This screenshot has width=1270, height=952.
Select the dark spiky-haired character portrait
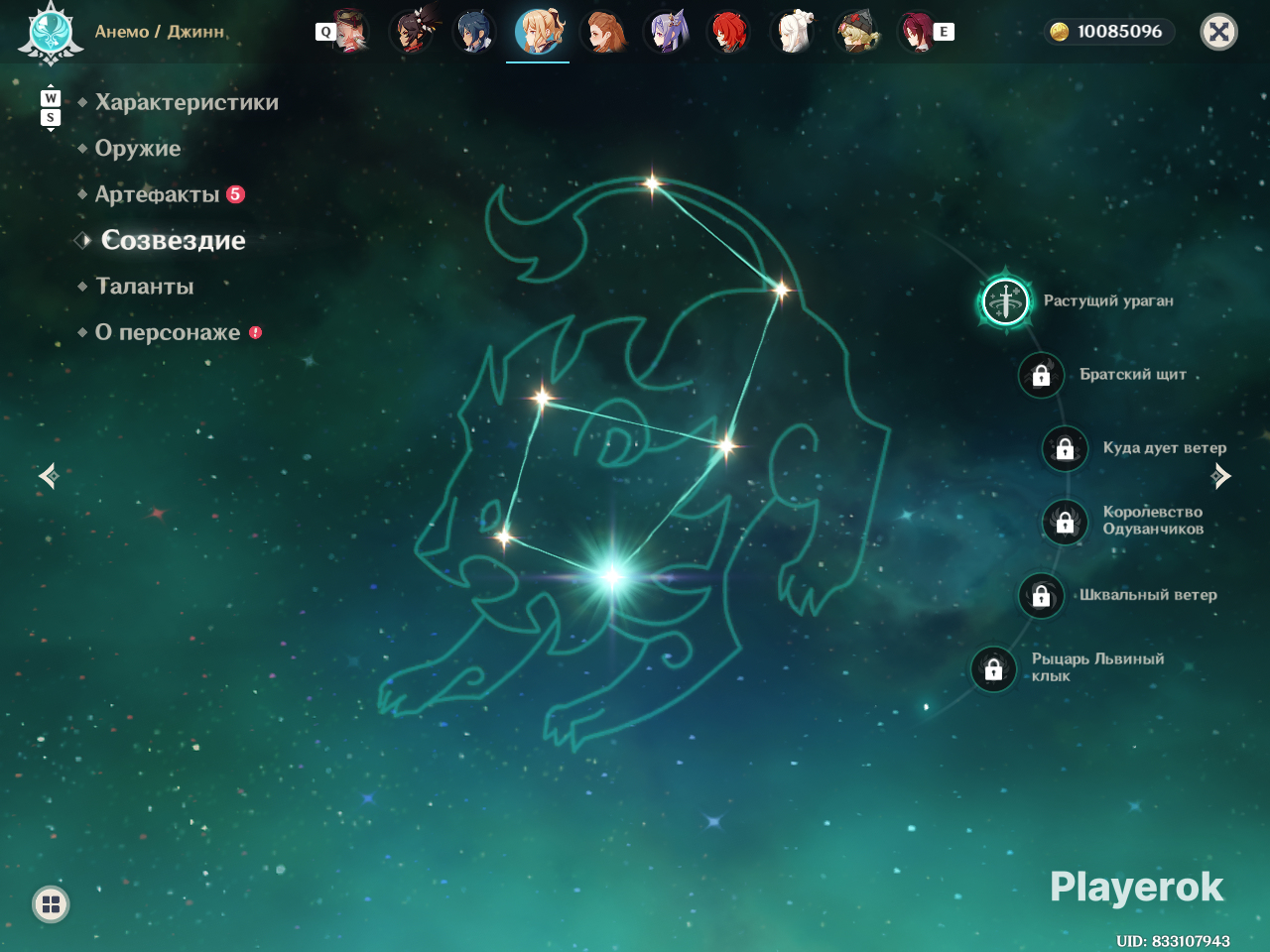[412, 32]
